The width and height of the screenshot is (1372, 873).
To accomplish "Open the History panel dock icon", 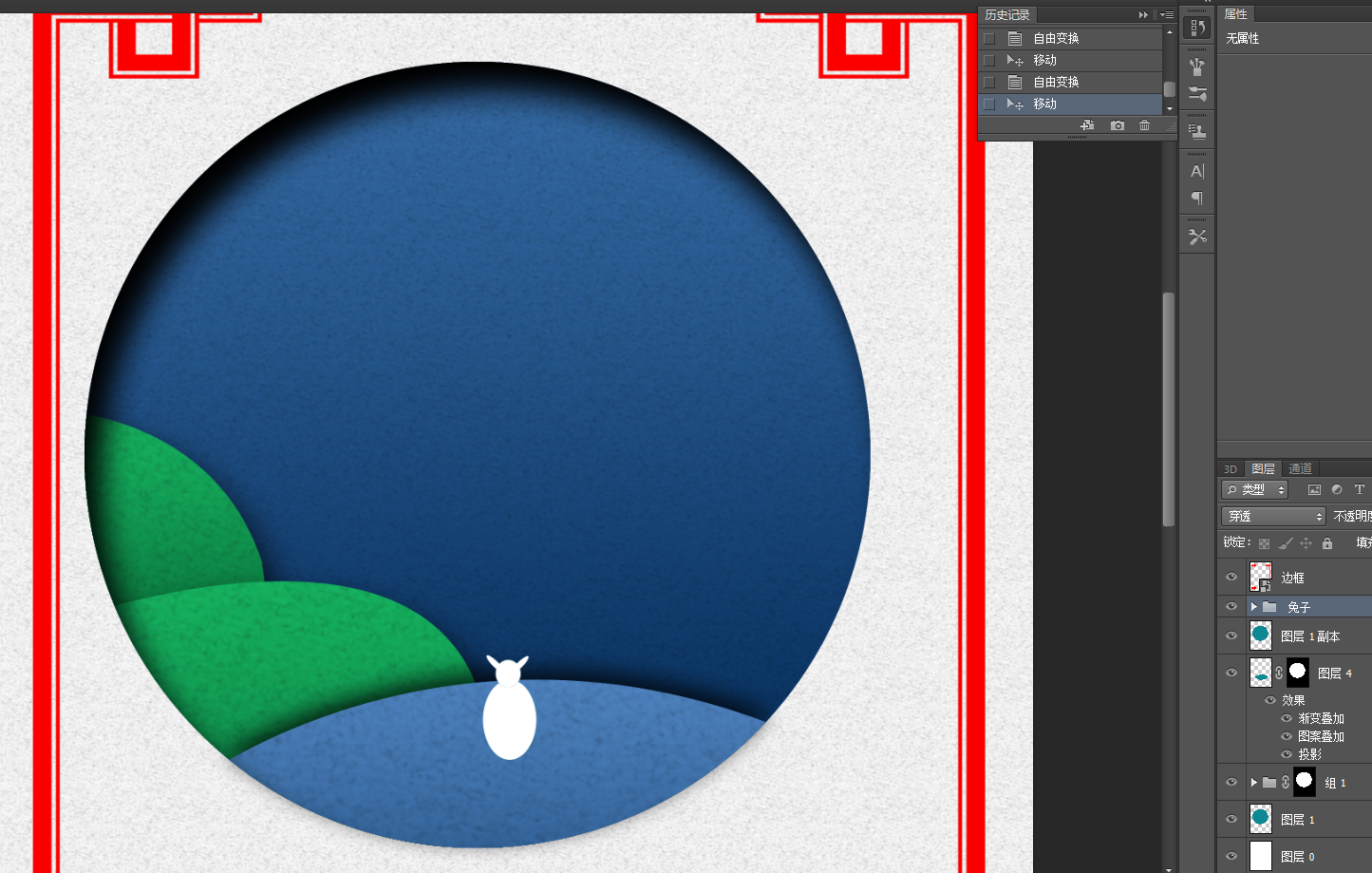I will tap(1197, 28).
